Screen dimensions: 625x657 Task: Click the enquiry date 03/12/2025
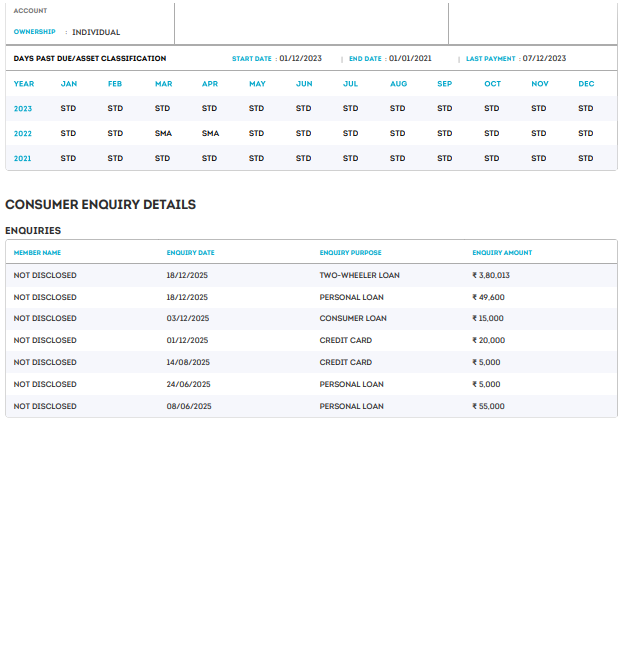point(188,318)
